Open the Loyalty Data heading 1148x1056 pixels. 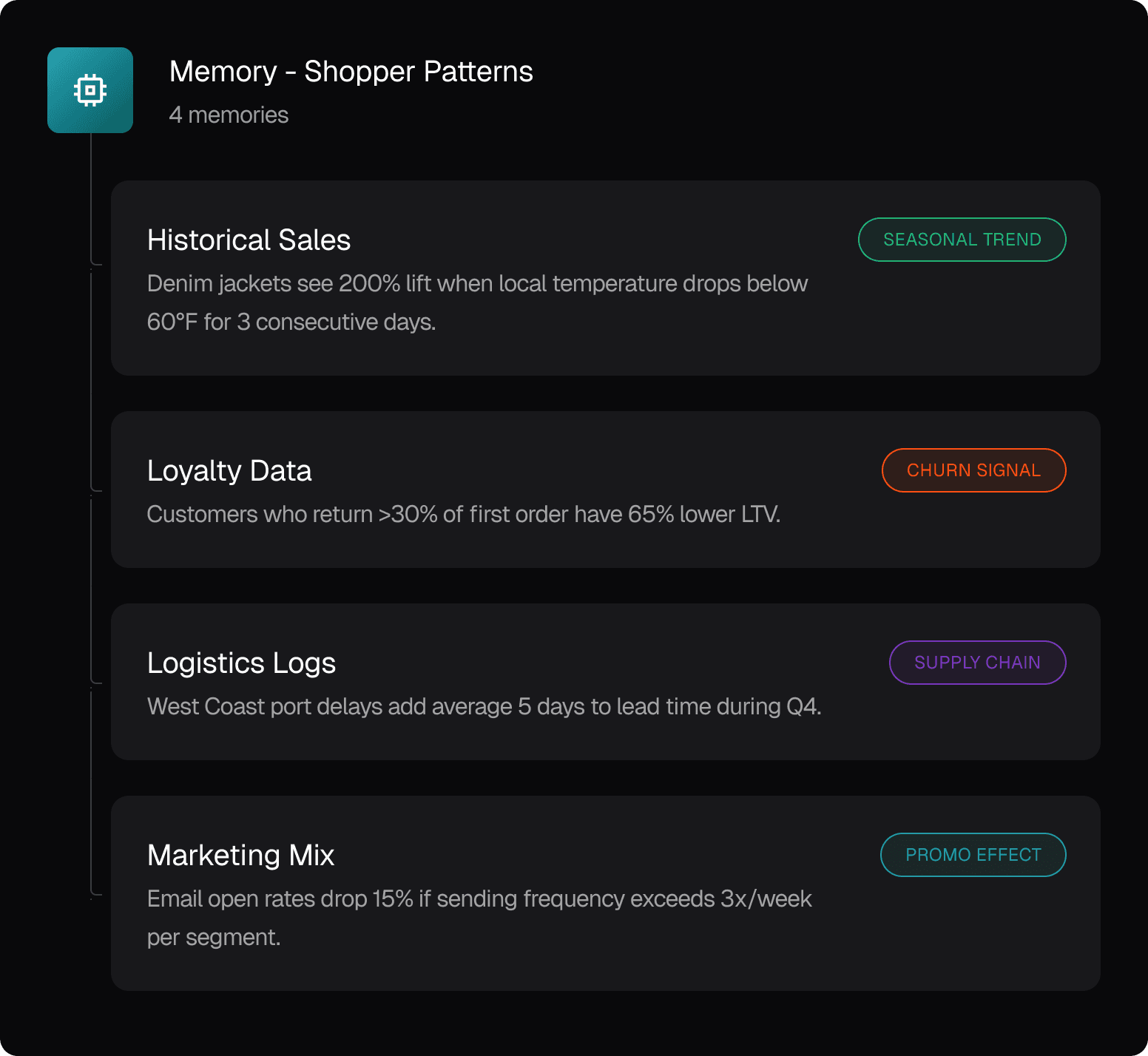pyautogui.click(x=229, y=471)
